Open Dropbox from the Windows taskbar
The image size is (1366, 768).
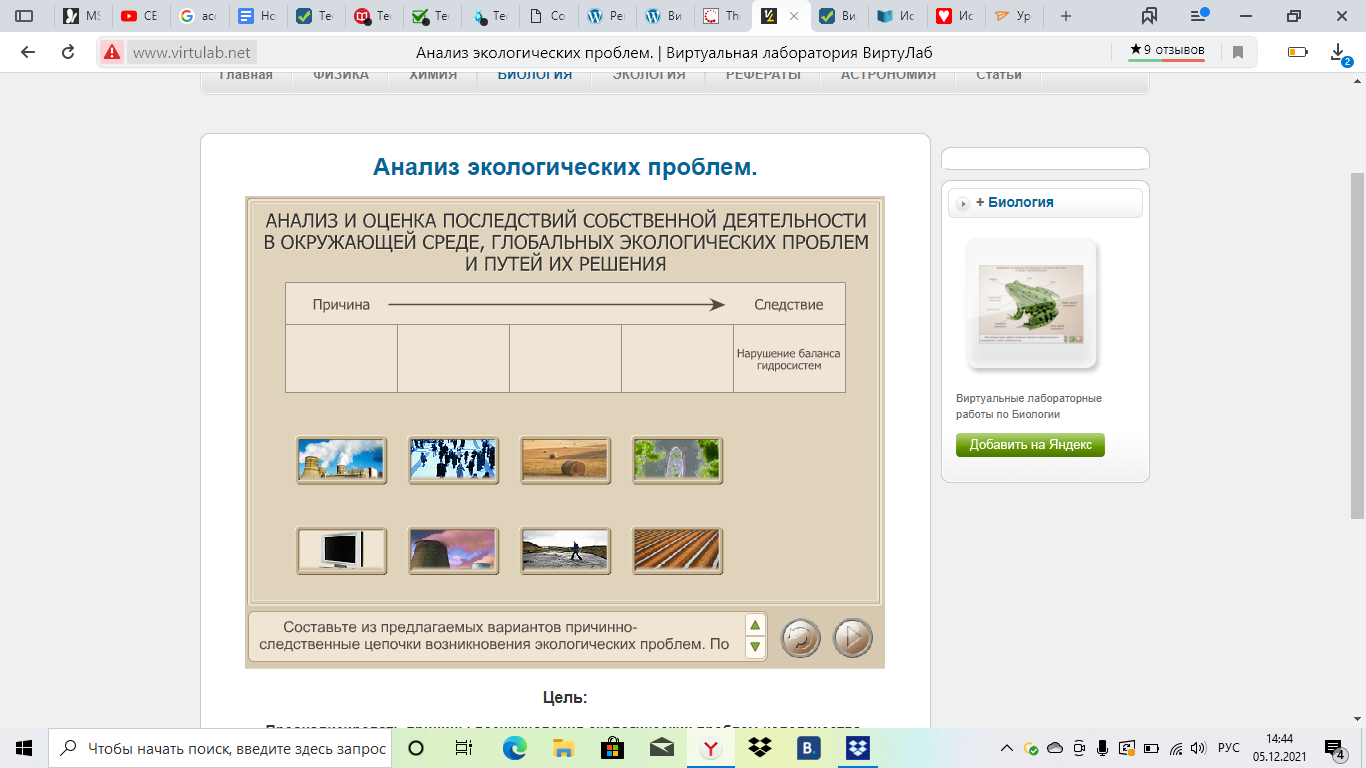click(760, 748)
